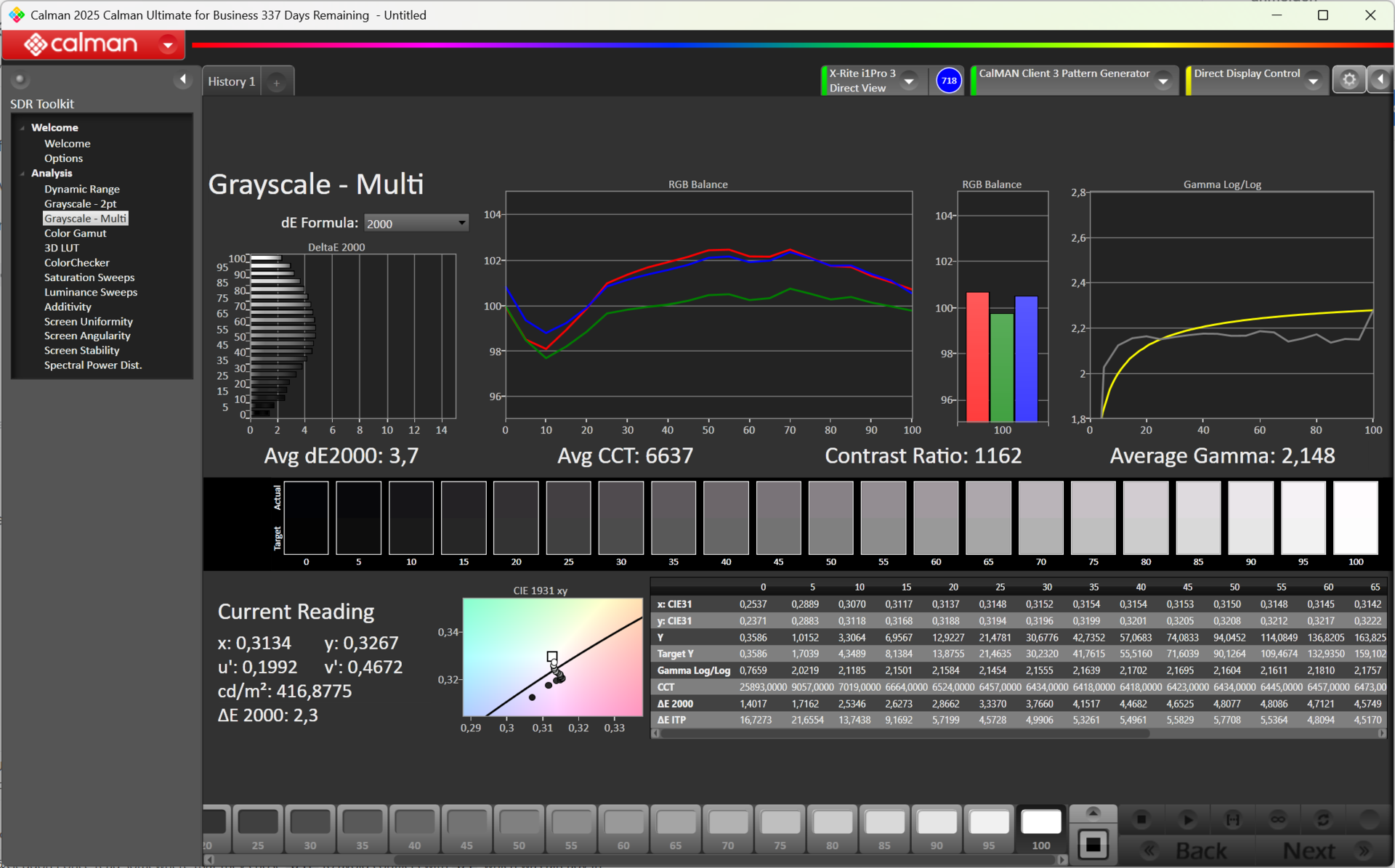Open settings via the gear icon
This screenshot has height=868, width=1395.
coord(1348,80)
